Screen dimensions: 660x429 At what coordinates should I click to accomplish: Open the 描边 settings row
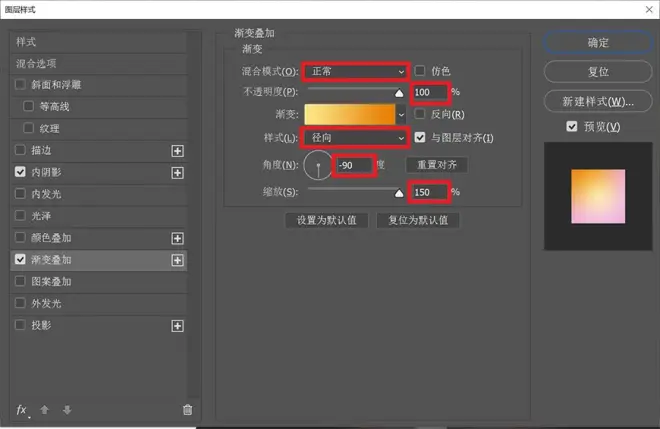point(98,150)
